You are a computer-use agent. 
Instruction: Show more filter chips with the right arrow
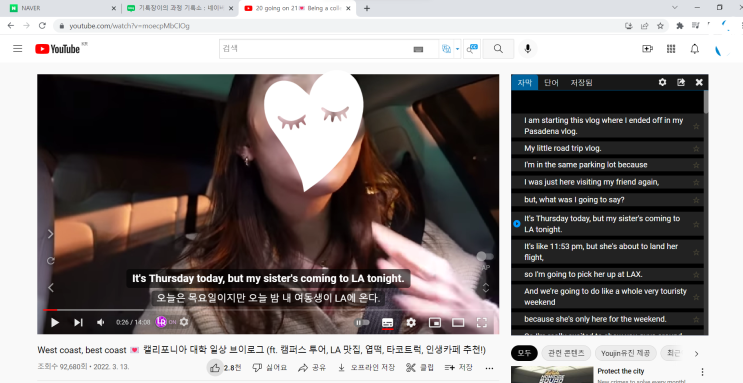point(697,353)
